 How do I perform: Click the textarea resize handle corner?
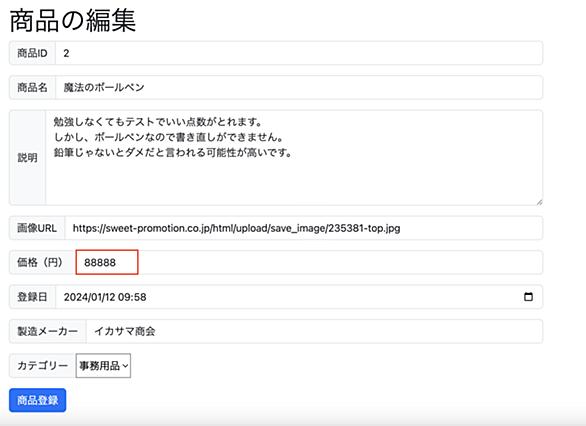539,202
